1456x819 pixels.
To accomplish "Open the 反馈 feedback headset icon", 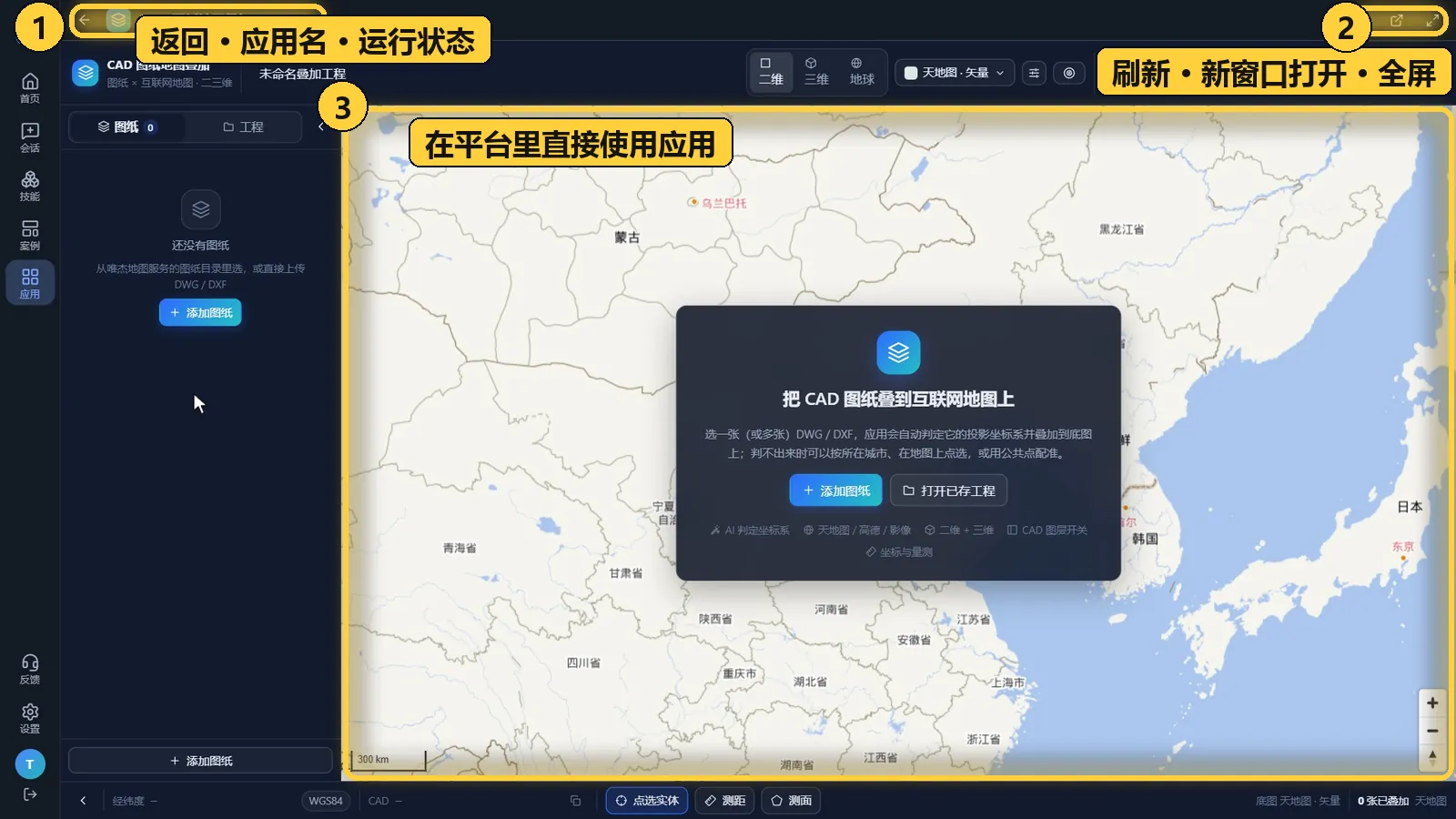I will (x=30, y=669).
